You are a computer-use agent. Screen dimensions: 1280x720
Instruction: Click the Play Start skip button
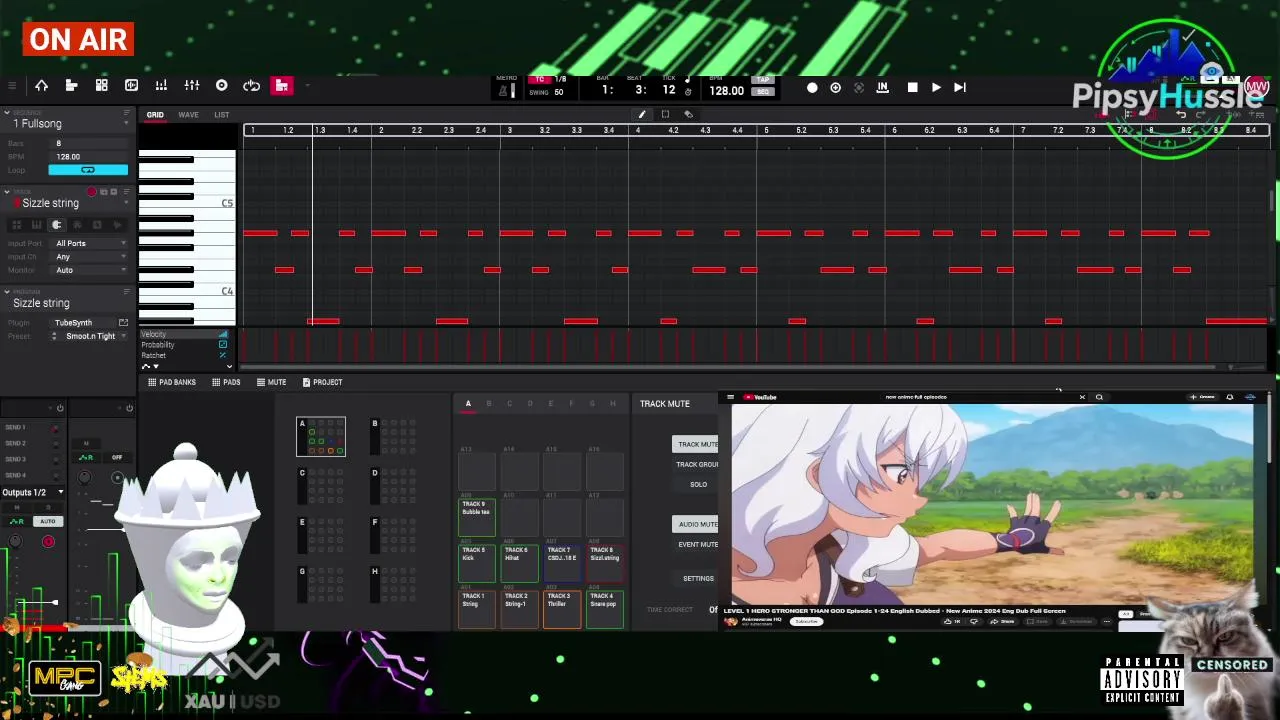coord(960,88)
